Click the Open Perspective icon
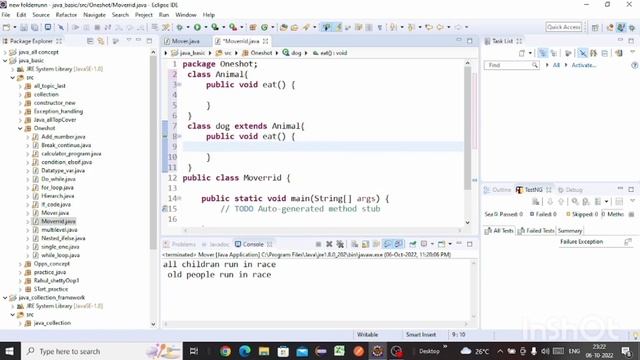The height and width of the screenshot is (360, 640). (x=595, y=27)
